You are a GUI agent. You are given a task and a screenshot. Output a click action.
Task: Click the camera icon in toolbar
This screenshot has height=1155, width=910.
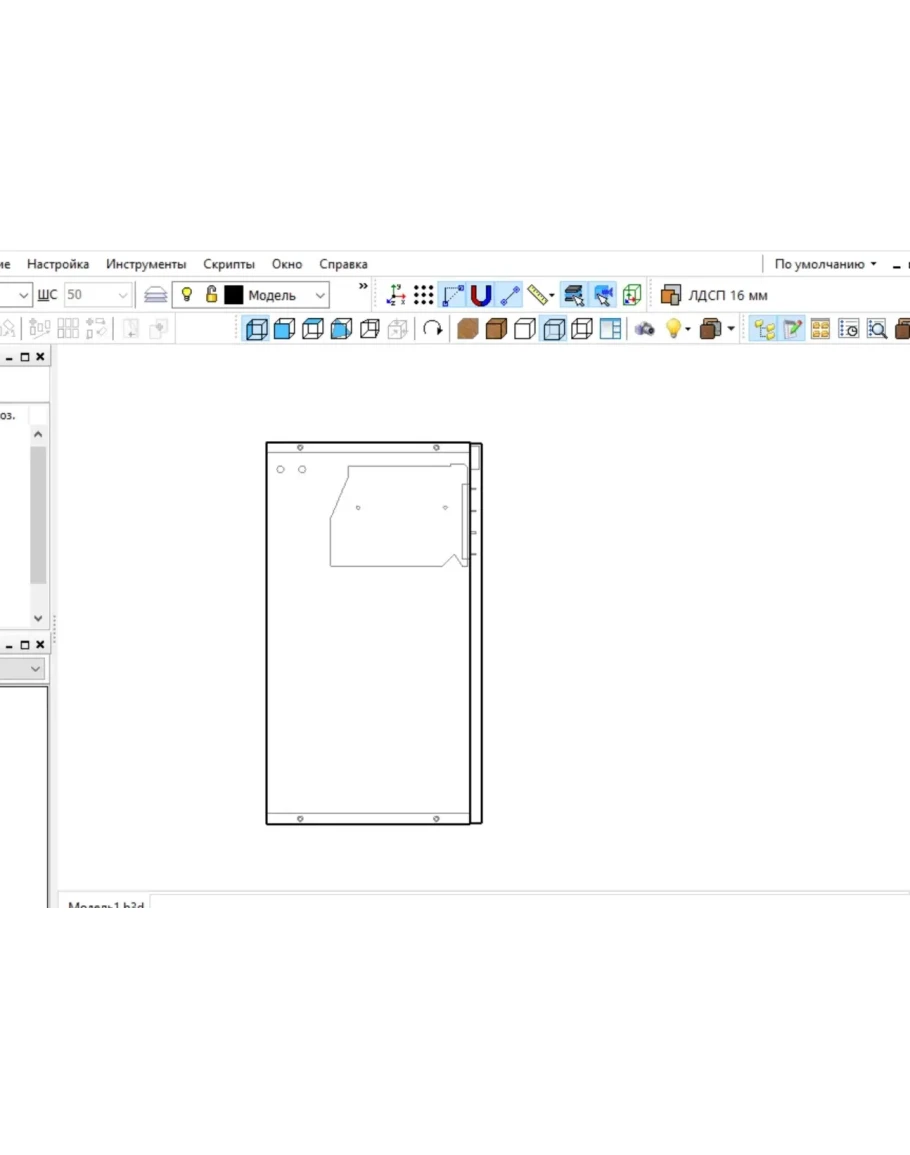pos(645,328)
